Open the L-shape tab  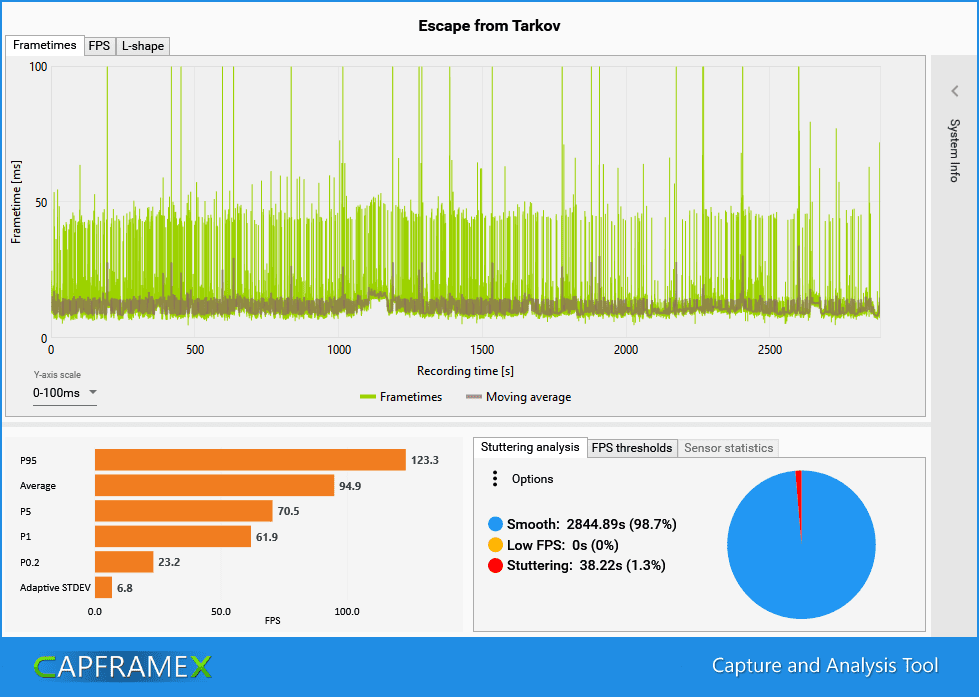[143, 46]
